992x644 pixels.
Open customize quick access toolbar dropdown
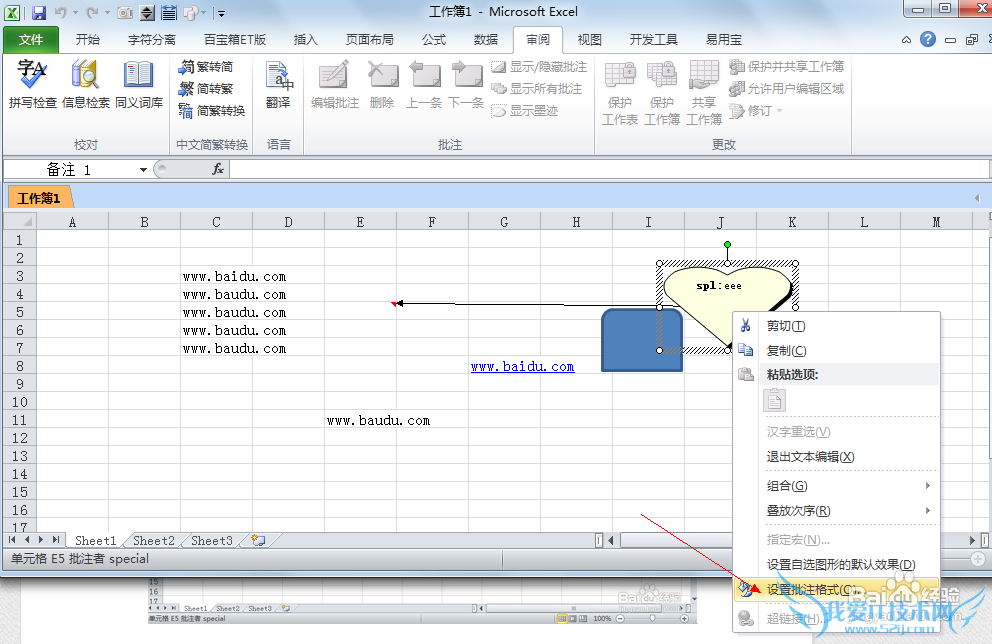(x=222, y=13)
